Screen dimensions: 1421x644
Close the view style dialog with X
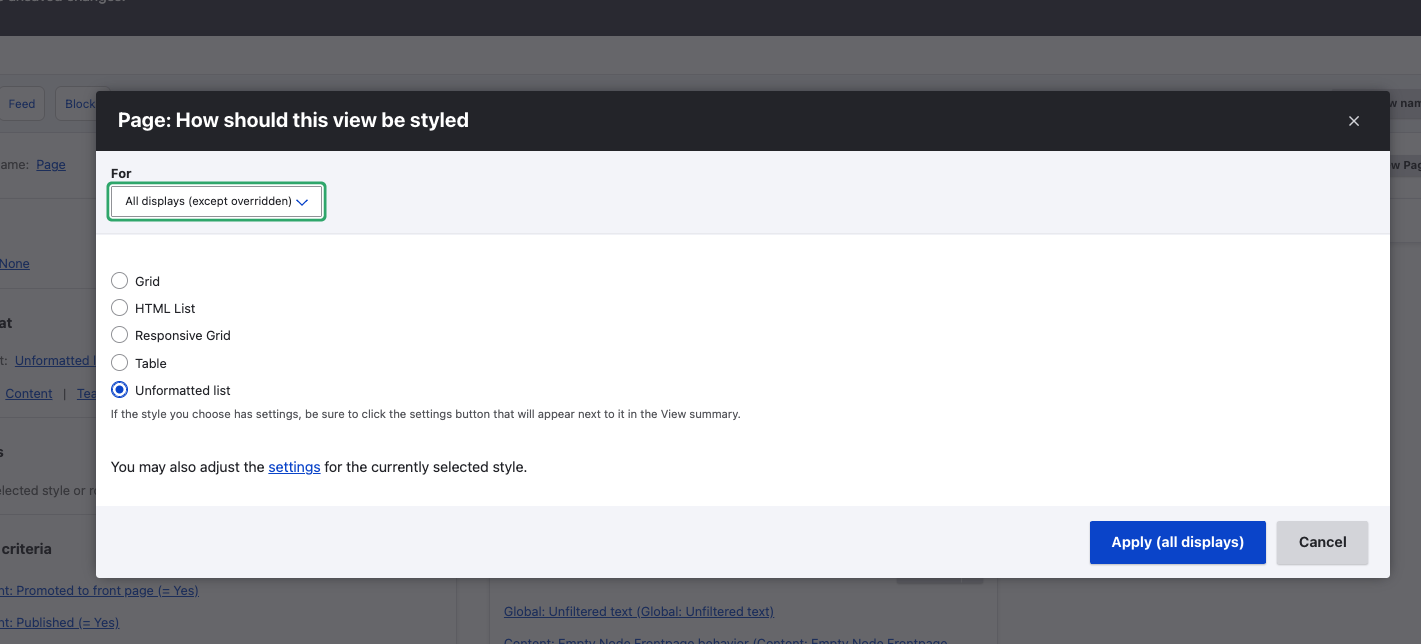tap(1353, 121)
